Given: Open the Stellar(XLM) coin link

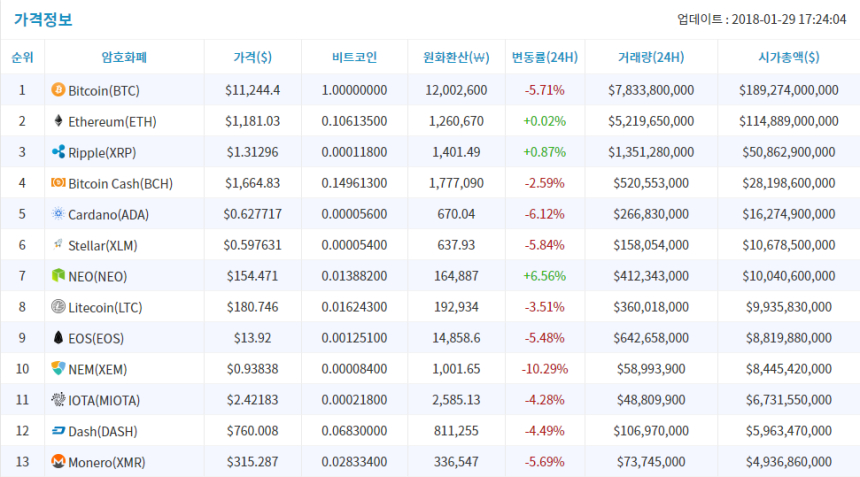Looking at the screenshot, I should pos(104,245).
